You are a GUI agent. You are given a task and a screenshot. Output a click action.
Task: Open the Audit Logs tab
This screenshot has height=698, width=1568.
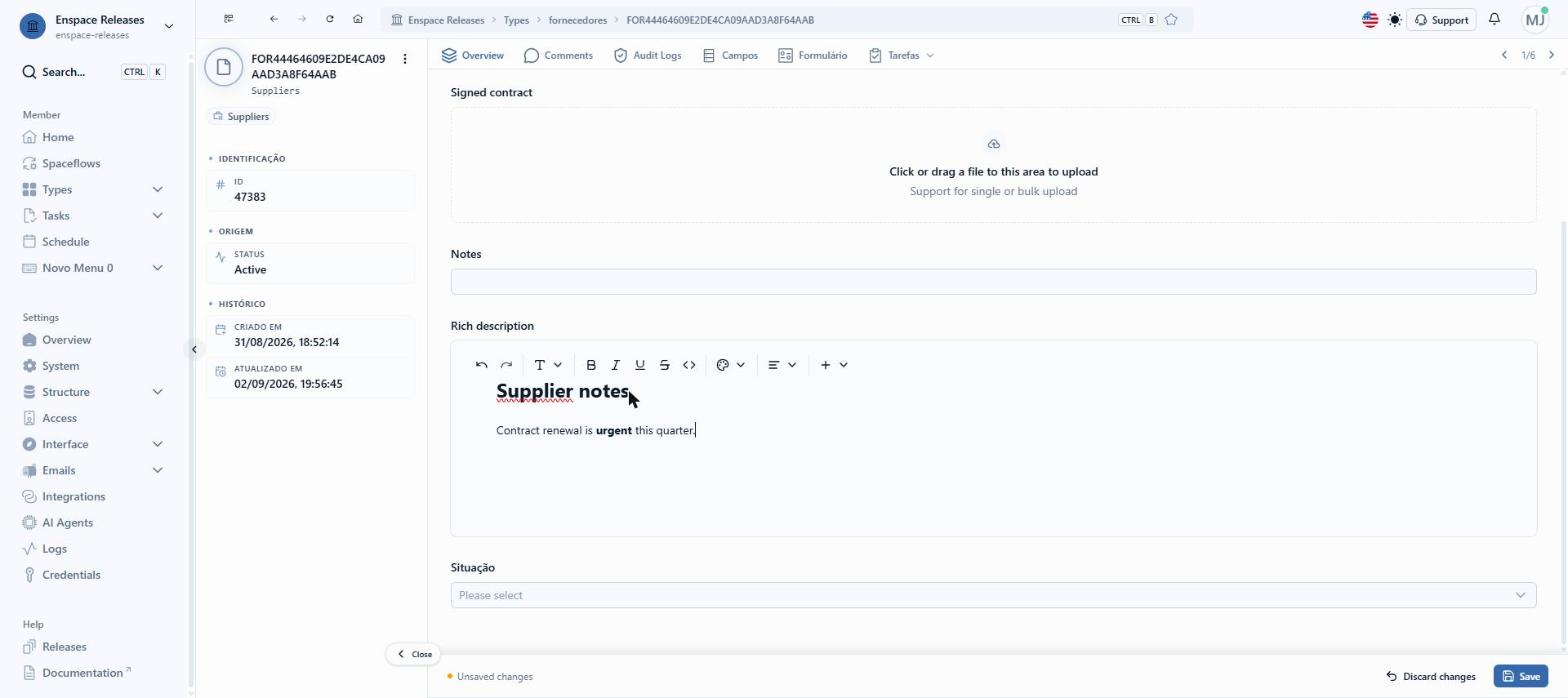click(647, 55)
